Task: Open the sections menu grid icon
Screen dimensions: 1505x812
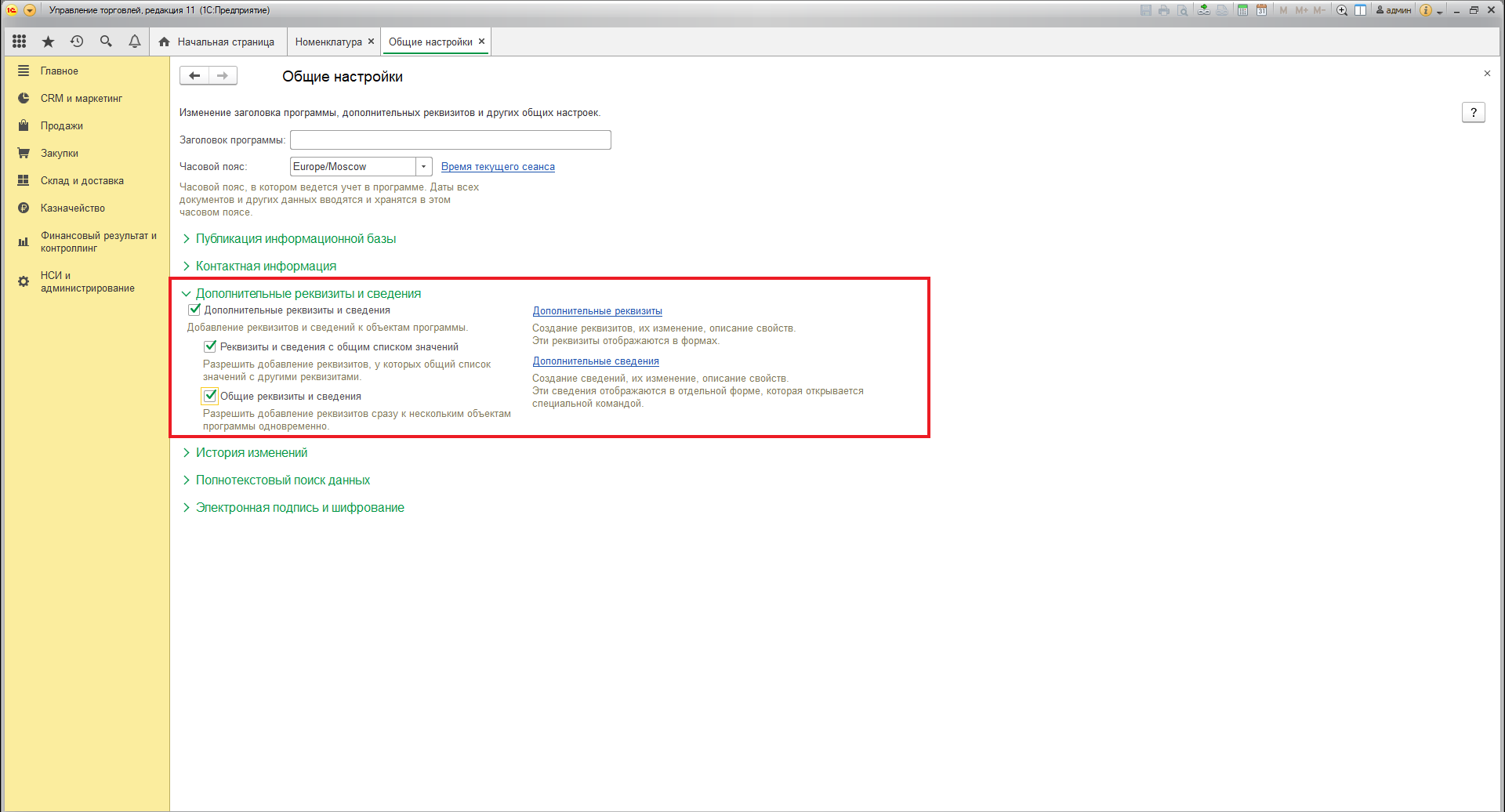Action: tap(20, 42)
